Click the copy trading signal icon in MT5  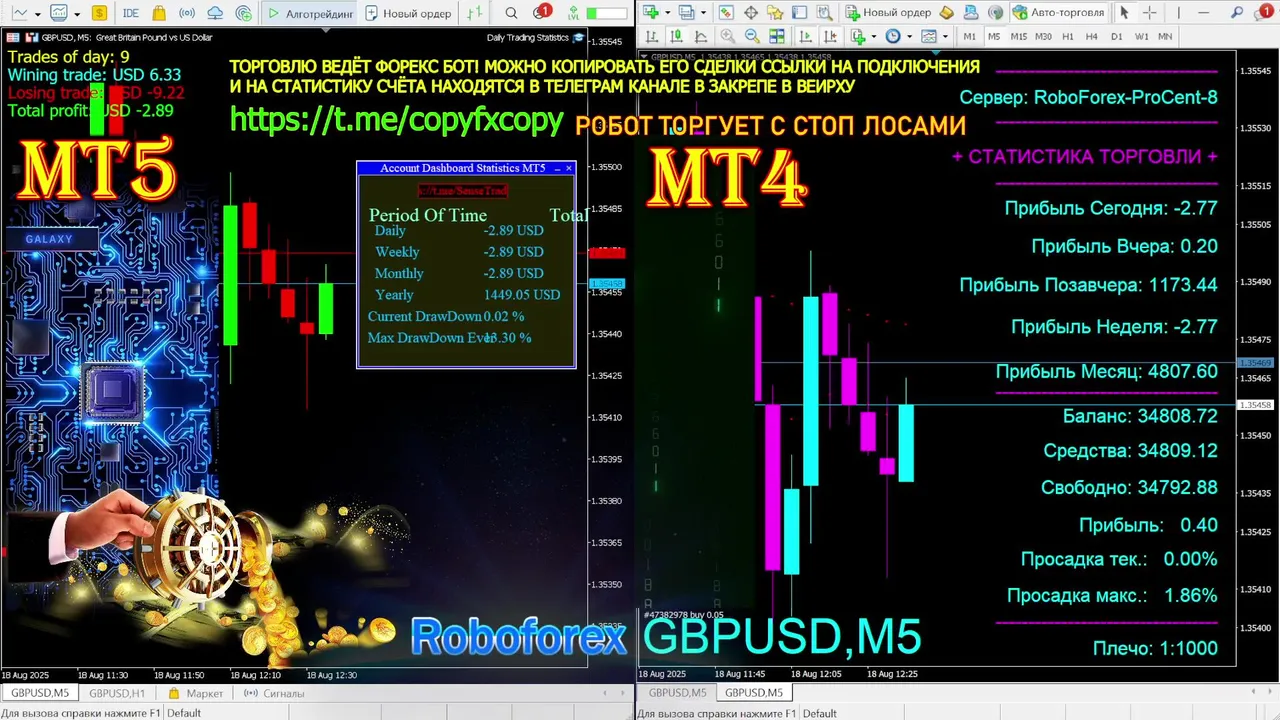click(244, 13)
